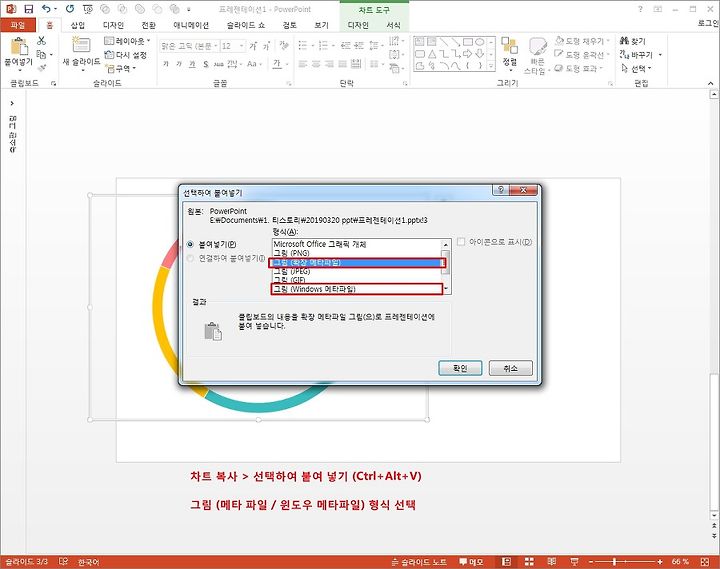Click the 다시 설정 (Reset) button

(x=125, y=55)
